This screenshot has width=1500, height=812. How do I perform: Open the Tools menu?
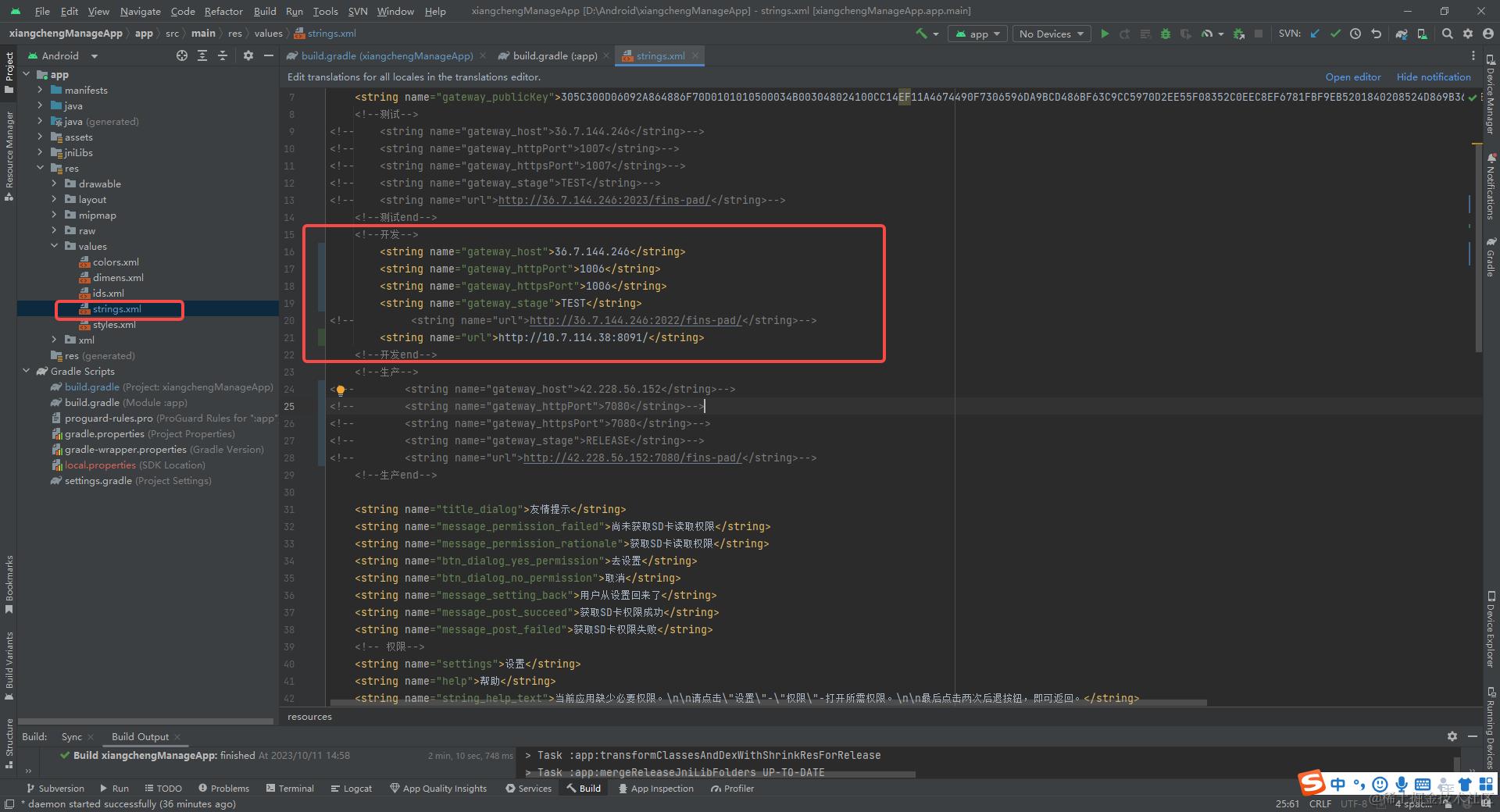(x=325, y=11)
